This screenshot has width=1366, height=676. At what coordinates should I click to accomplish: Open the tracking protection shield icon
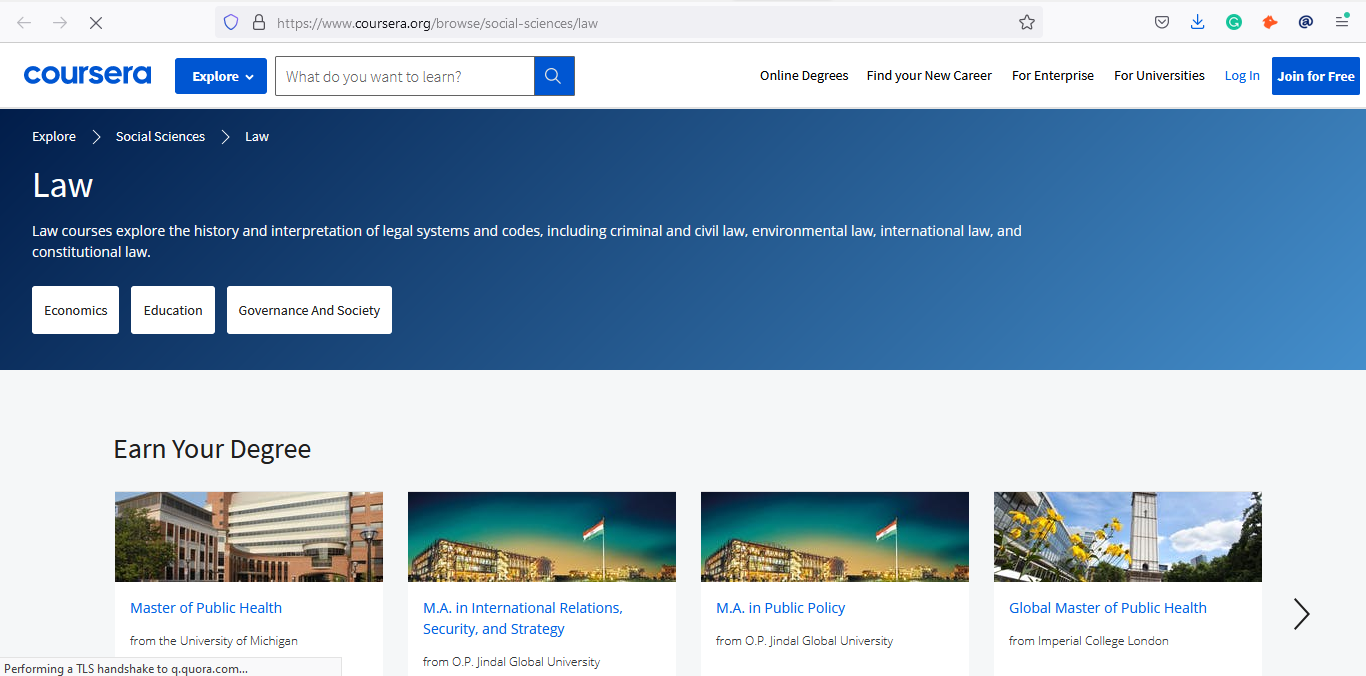click(231, 22)
